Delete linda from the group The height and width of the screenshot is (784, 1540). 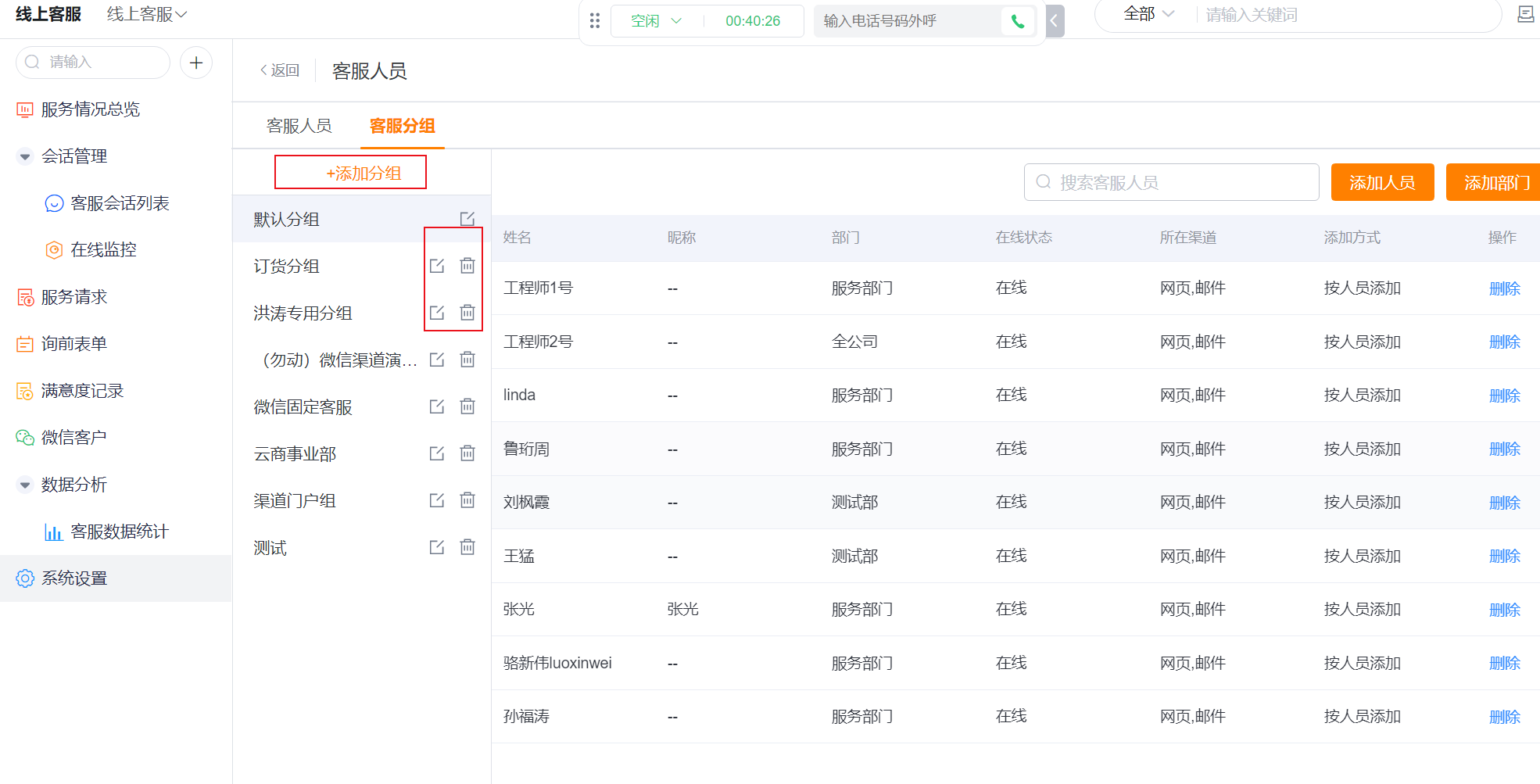[x=1505, y=396]
